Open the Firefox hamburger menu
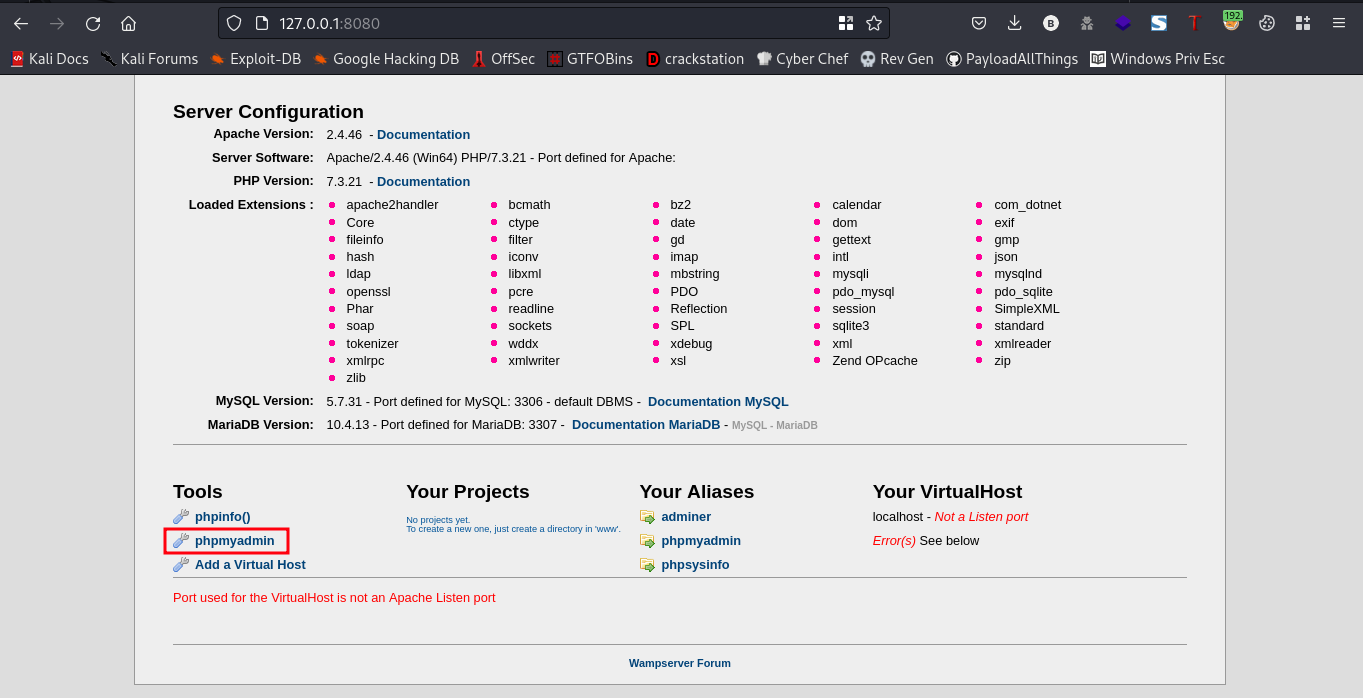This screenshot has width=1363, height=698. 1339,23
